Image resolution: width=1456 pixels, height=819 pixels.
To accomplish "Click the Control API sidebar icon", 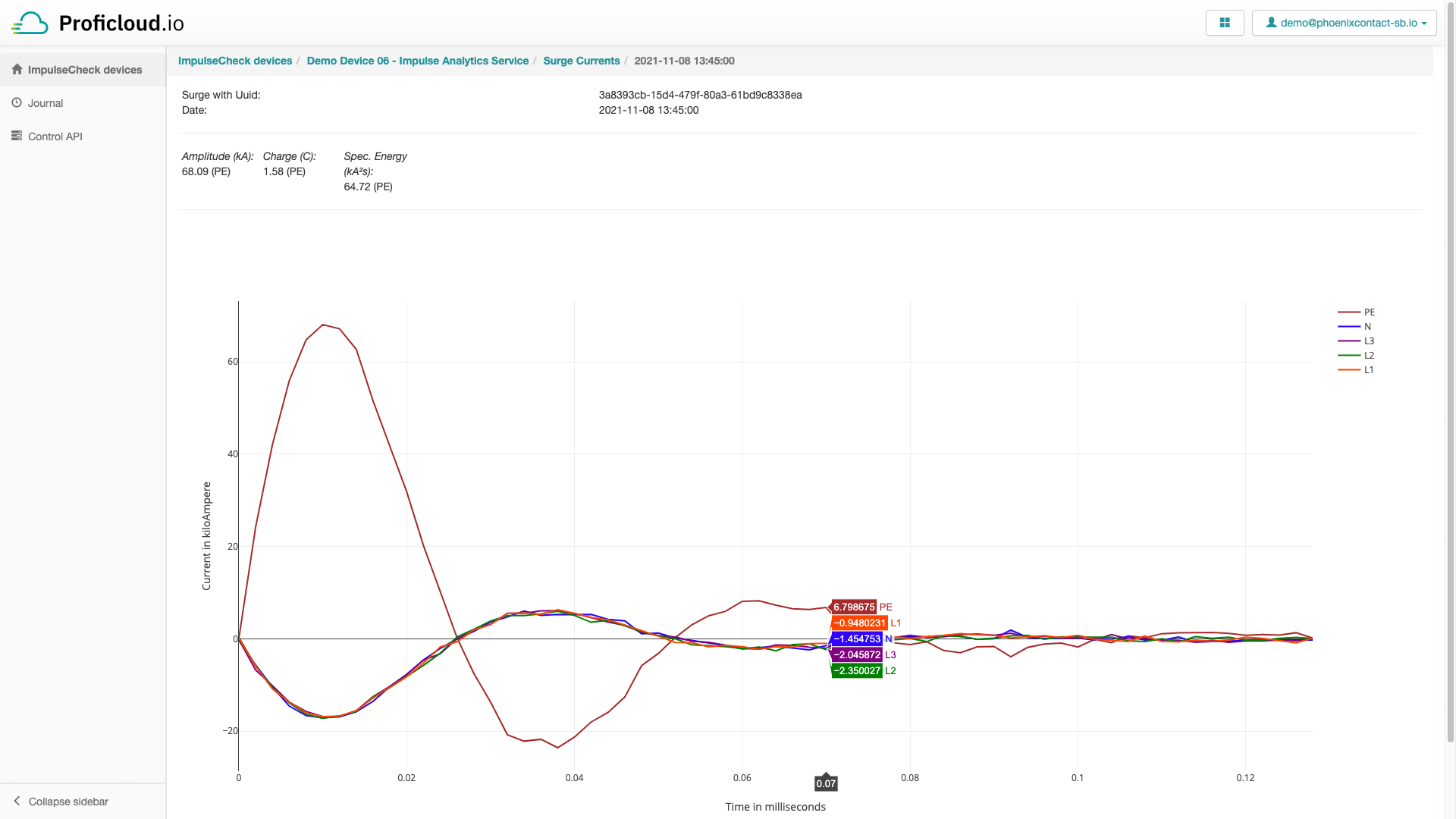I will (18, 135).
